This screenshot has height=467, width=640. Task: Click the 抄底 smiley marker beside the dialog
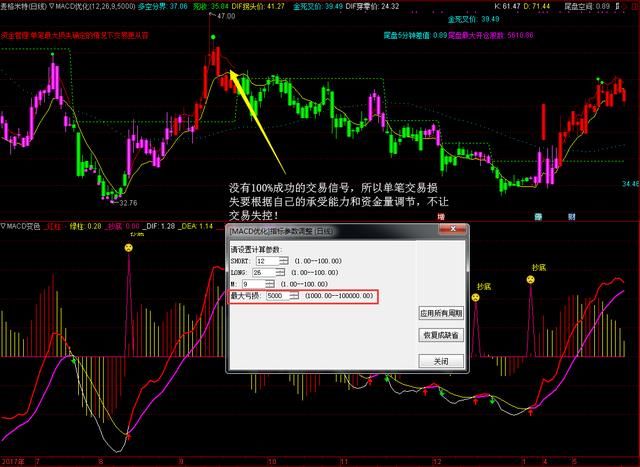(x=475, y=295)
